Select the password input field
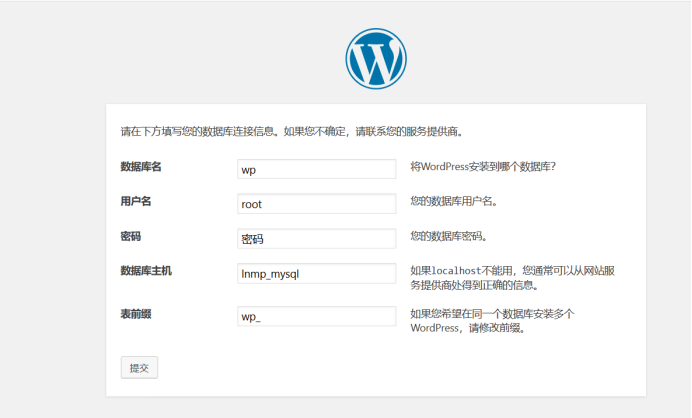Viewport: 692px width, 418px height. (316, 238)
